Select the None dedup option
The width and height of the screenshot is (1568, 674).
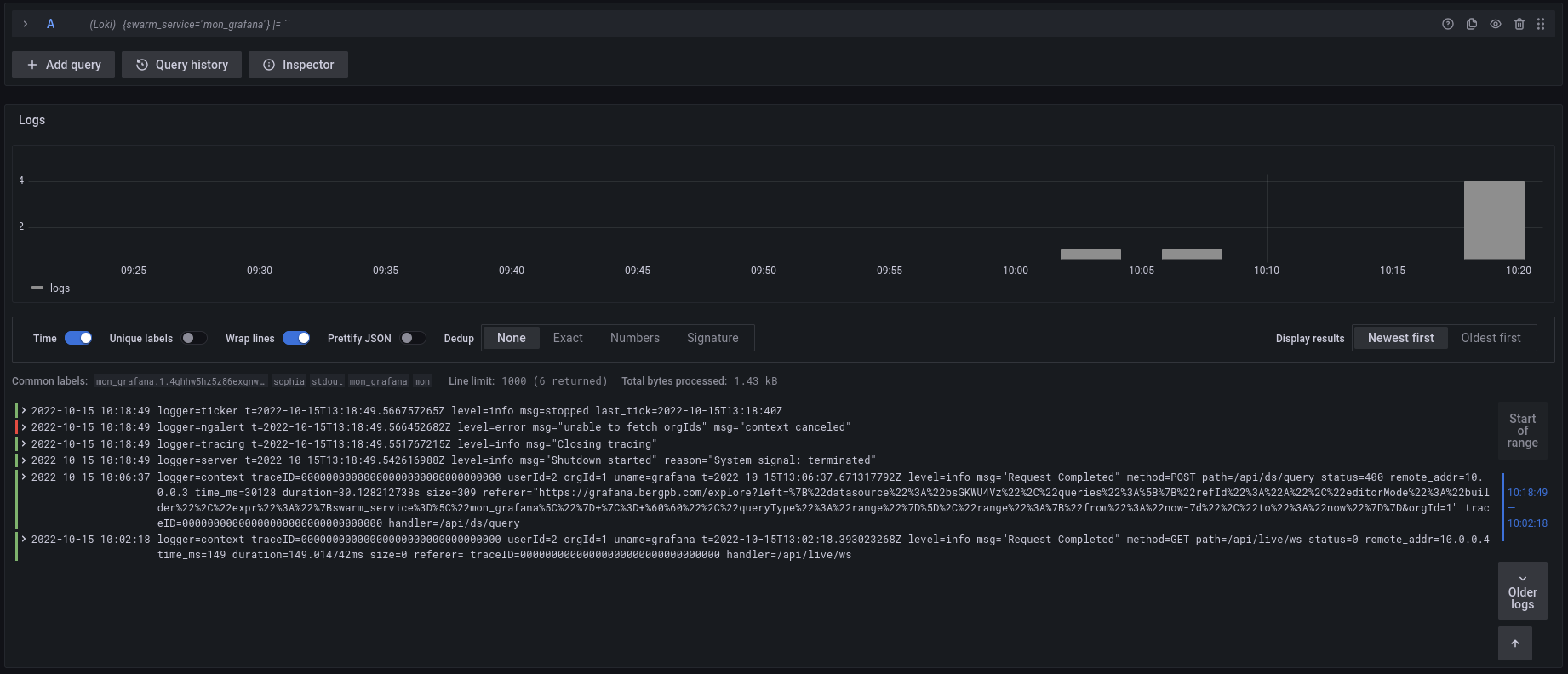[512, 338]
